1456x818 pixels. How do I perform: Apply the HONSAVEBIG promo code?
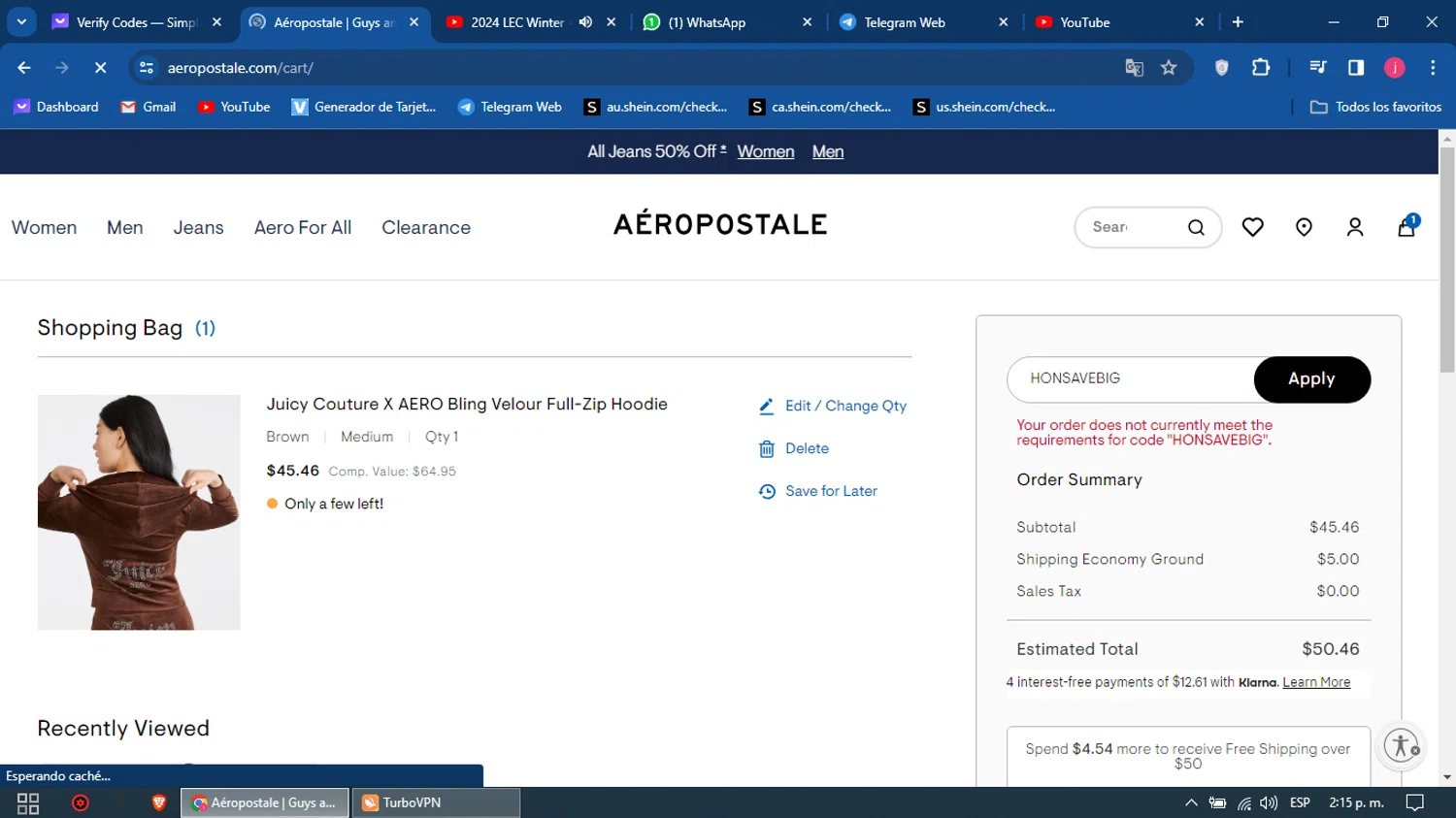coord(1311,378)
